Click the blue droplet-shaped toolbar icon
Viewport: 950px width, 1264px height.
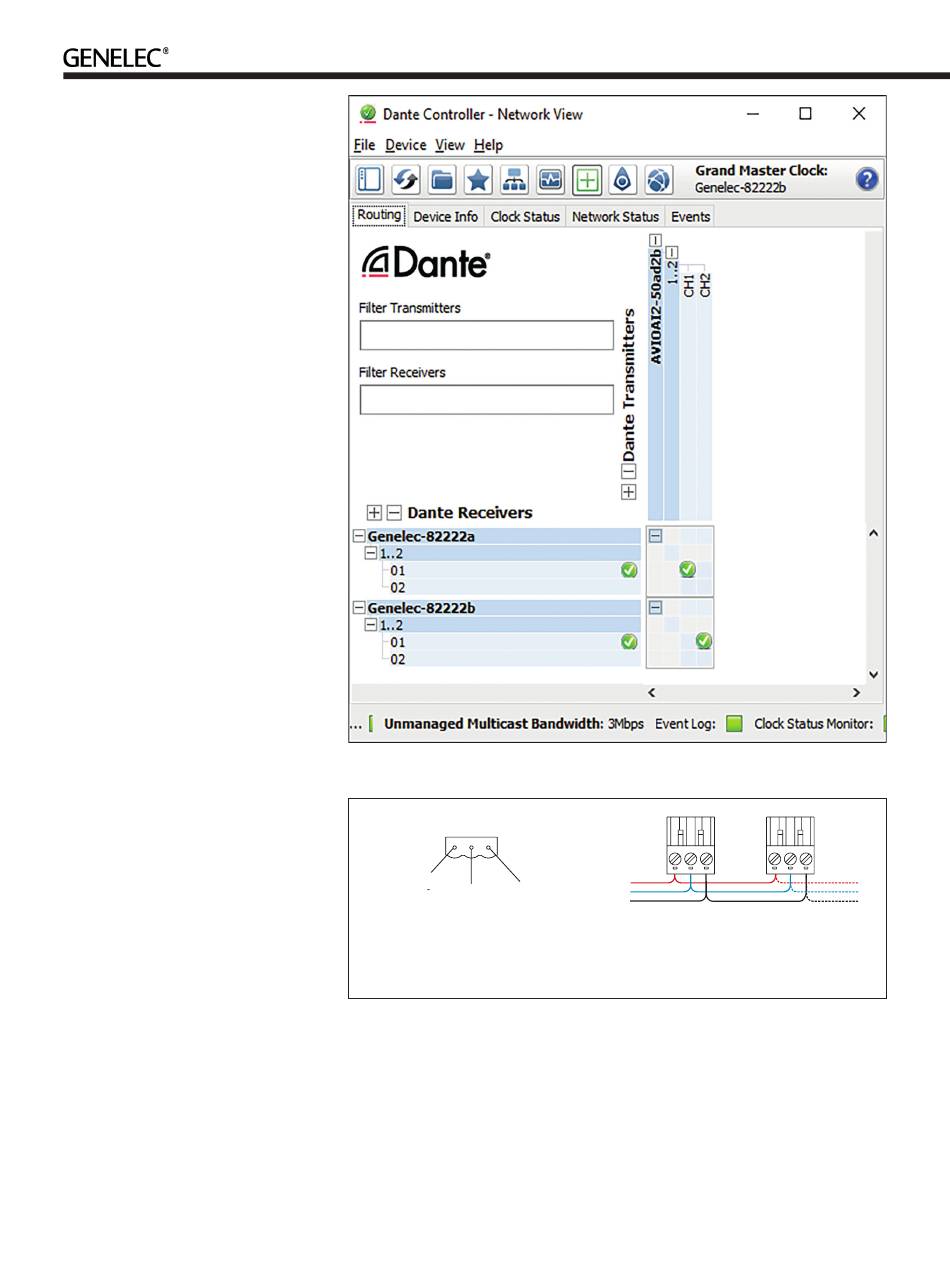pos(622,180)
